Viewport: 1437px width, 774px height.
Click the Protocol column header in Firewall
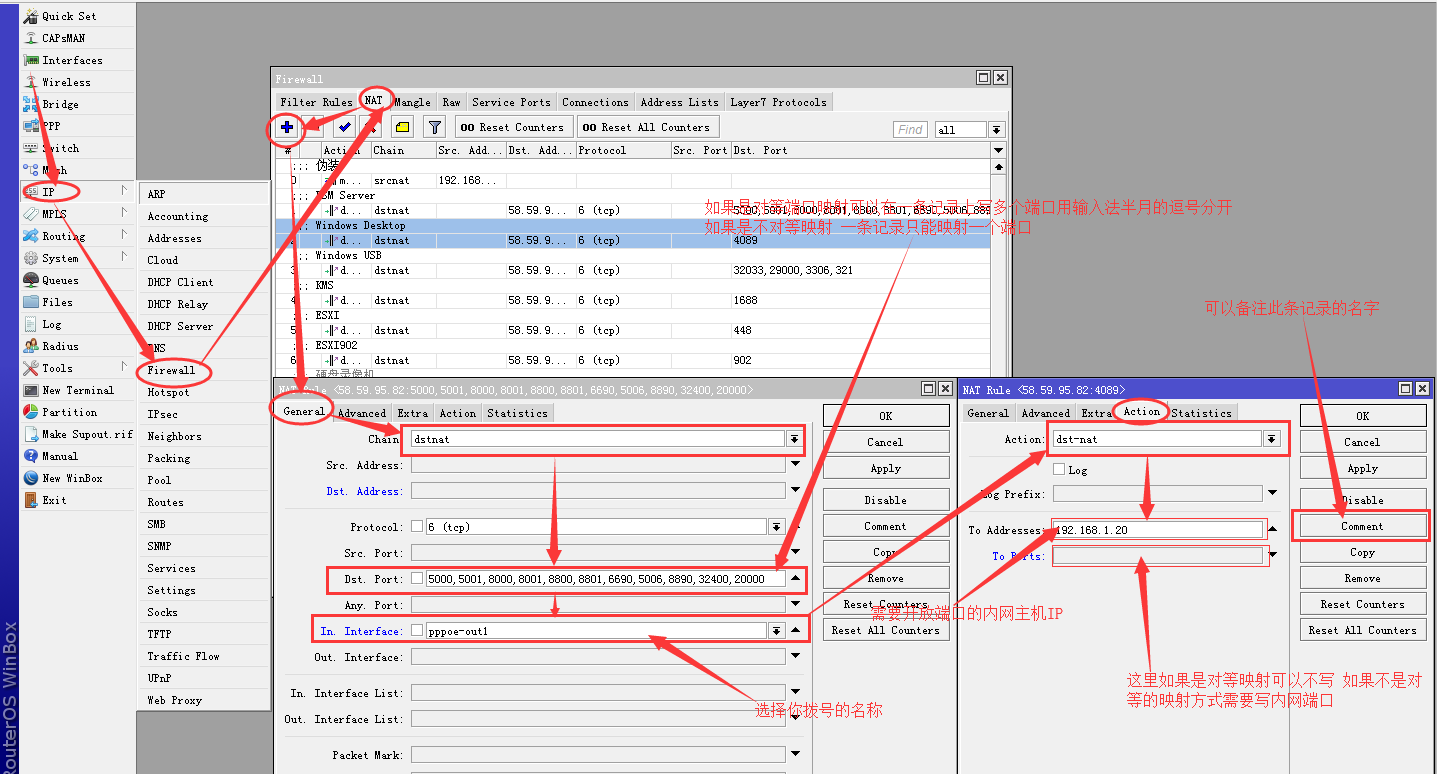coord(623,150)
